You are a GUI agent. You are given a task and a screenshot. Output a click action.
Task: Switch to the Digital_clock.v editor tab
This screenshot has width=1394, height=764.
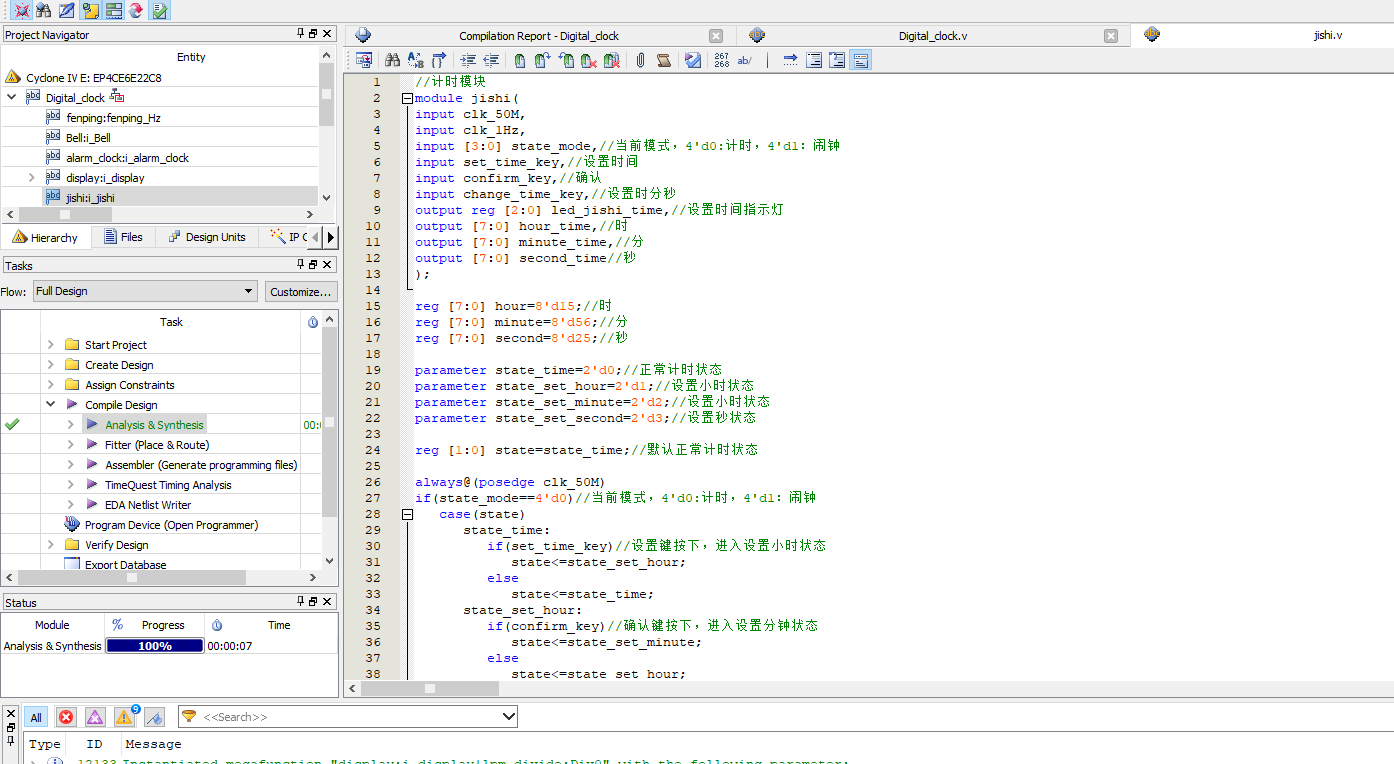point(932,36)
